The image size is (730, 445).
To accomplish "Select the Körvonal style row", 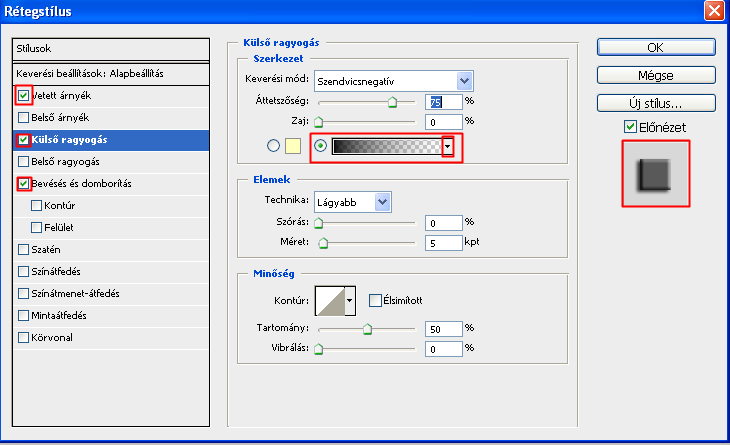I will [111, 337].
